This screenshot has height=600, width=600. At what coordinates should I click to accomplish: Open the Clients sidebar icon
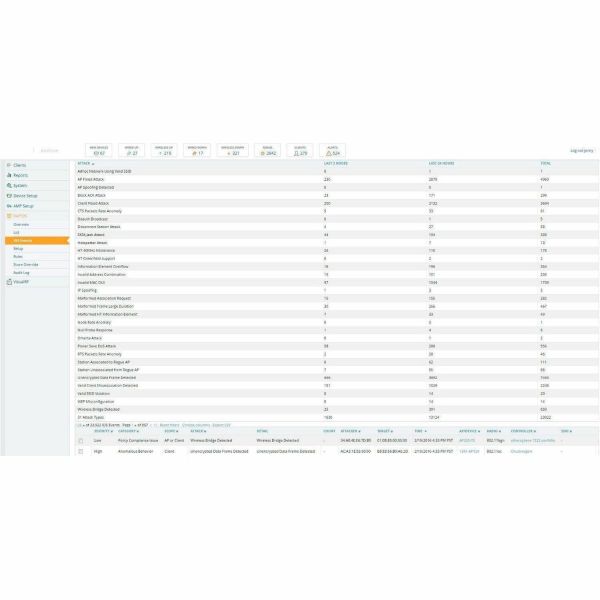(9, 165)
